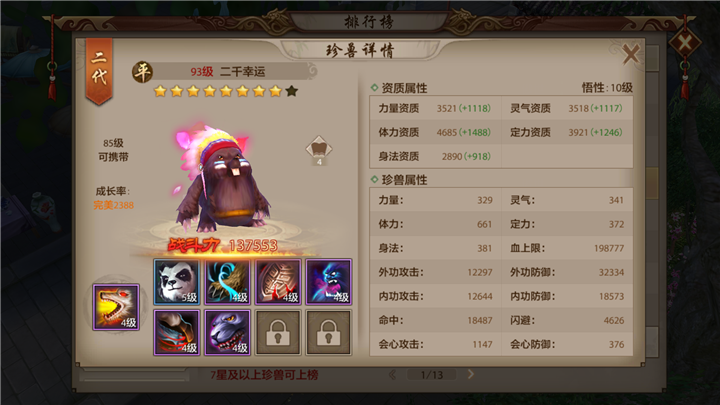The width and height of the screenshot is (720, 405).
Task: Click the star rating row
Action: [226, 91]
